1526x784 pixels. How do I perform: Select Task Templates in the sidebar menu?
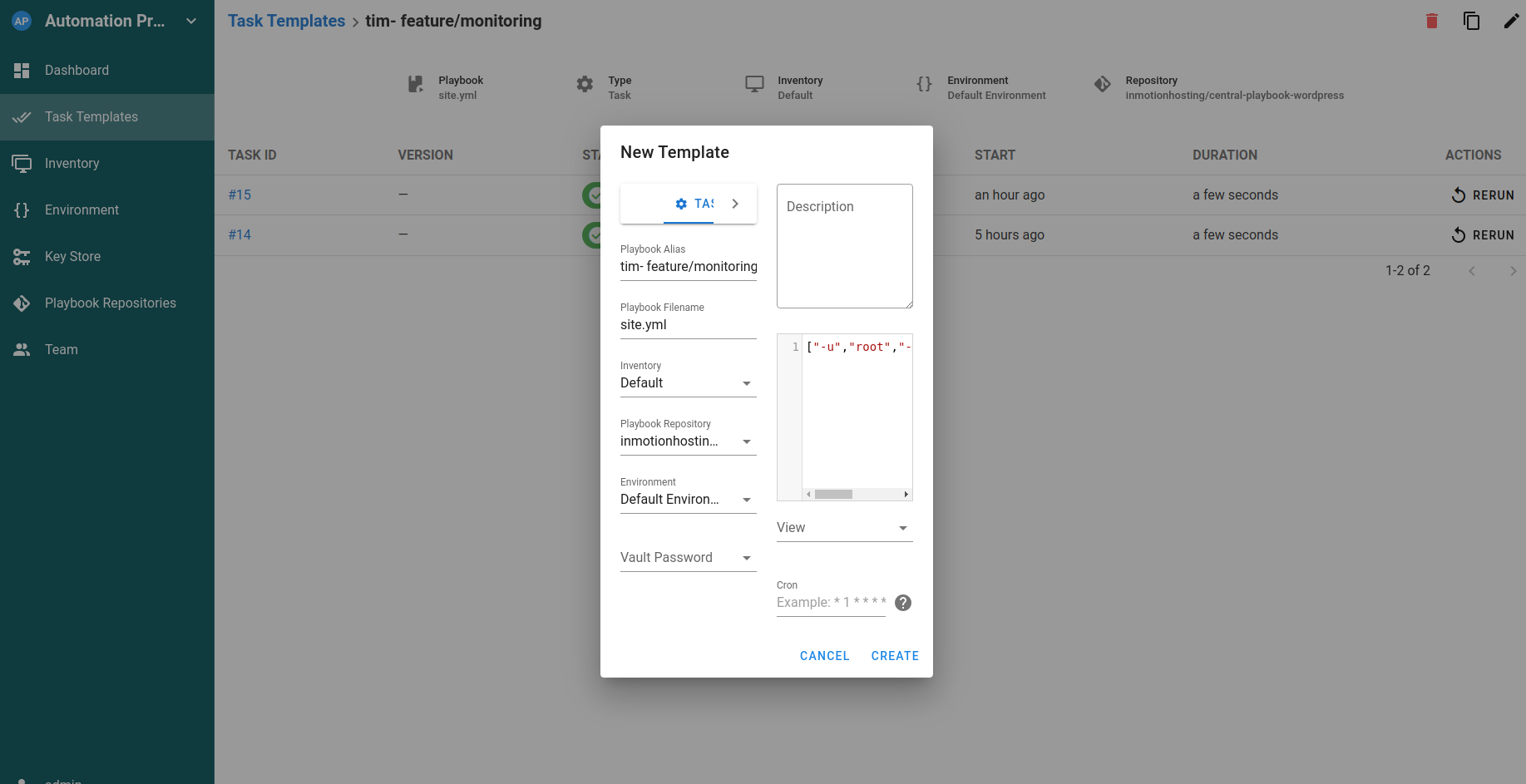coord(91,116)
